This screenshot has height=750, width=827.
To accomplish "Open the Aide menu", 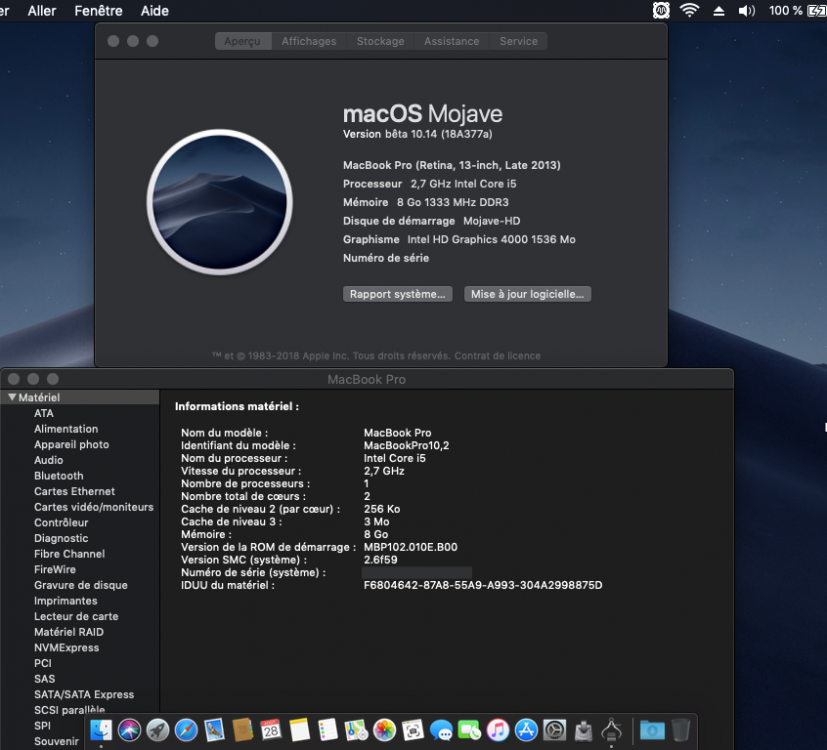I will point(155,11).
